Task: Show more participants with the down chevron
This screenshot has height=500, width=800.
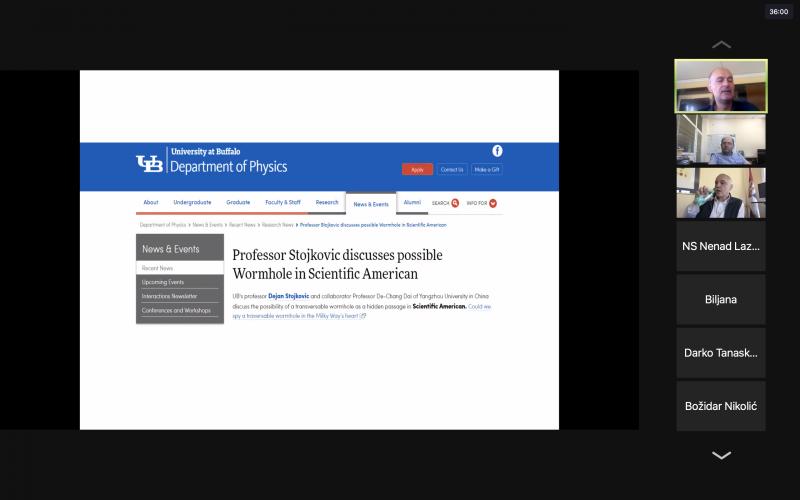Action: pyautogui.click(x=721, y=455)
